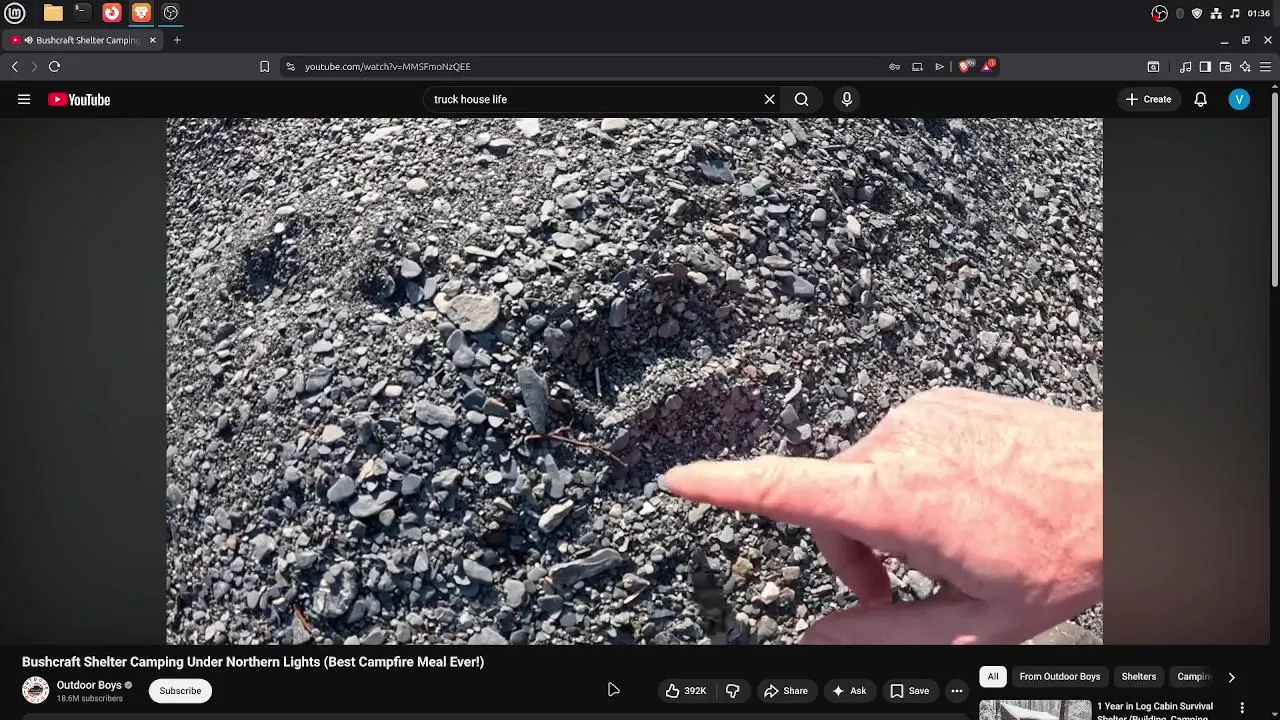The height and width of the screenshot is (720, 1280).
Task: Open the Brave playlist music icon
Action: (x=1186, y=67)
